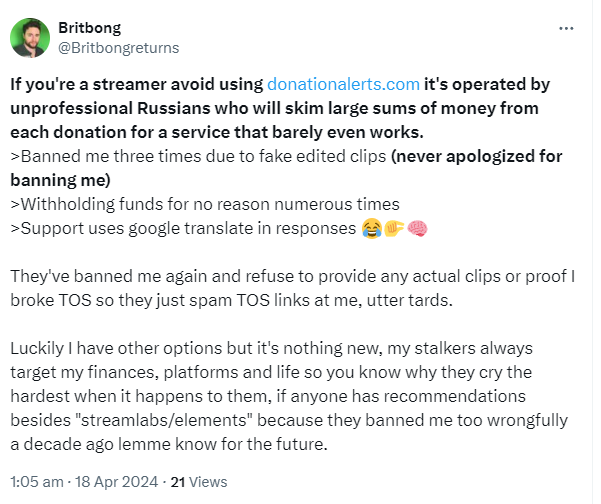Click the bold "If you're a streamer" text
Image resolution: width=601 pixels, height=504 pixels.
click(x=138, y=84)
